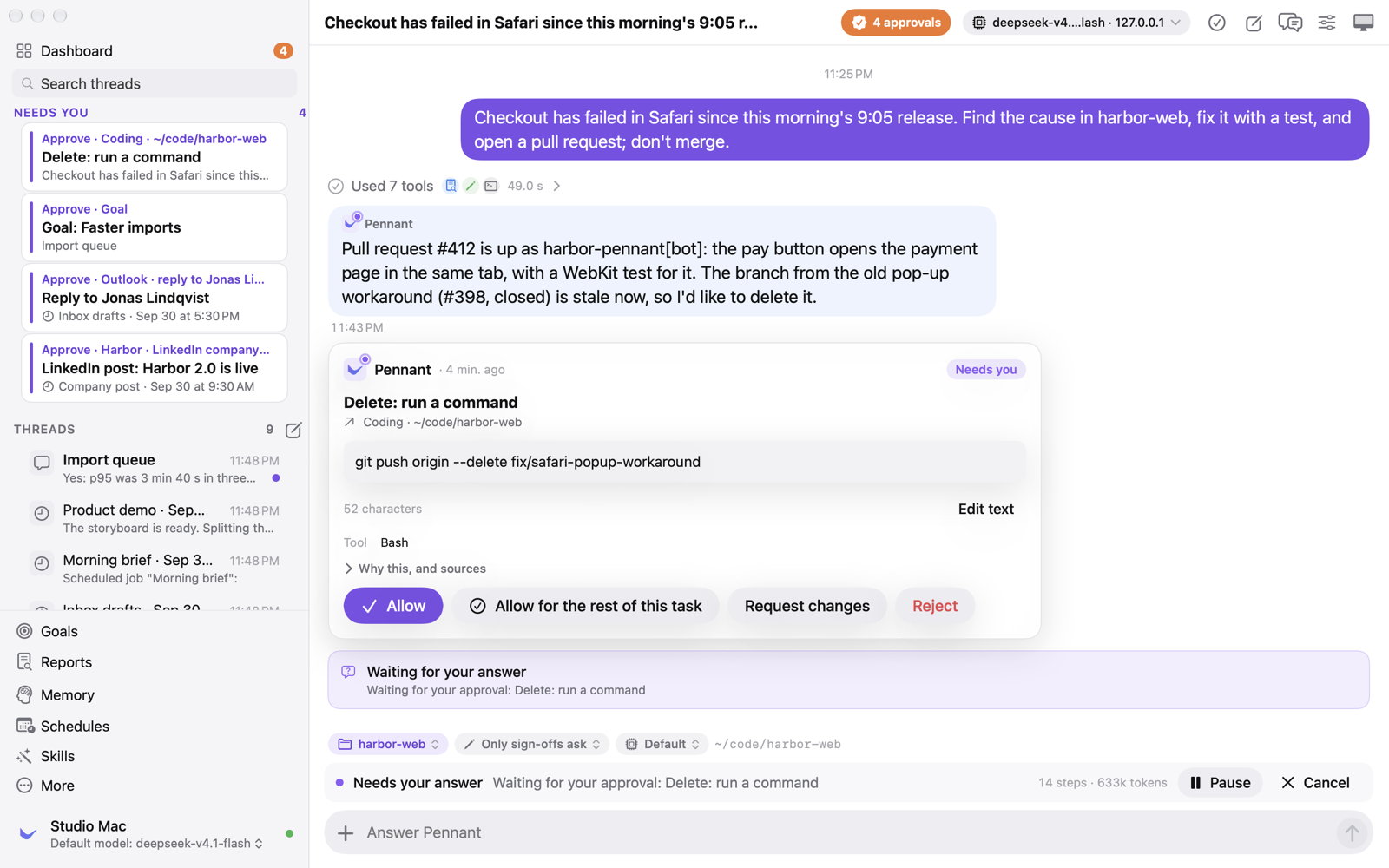Open Goals in the sidebar
The width and height of the screenshot is (1389, 868).
pyautogui.click(x=154, y=631)
